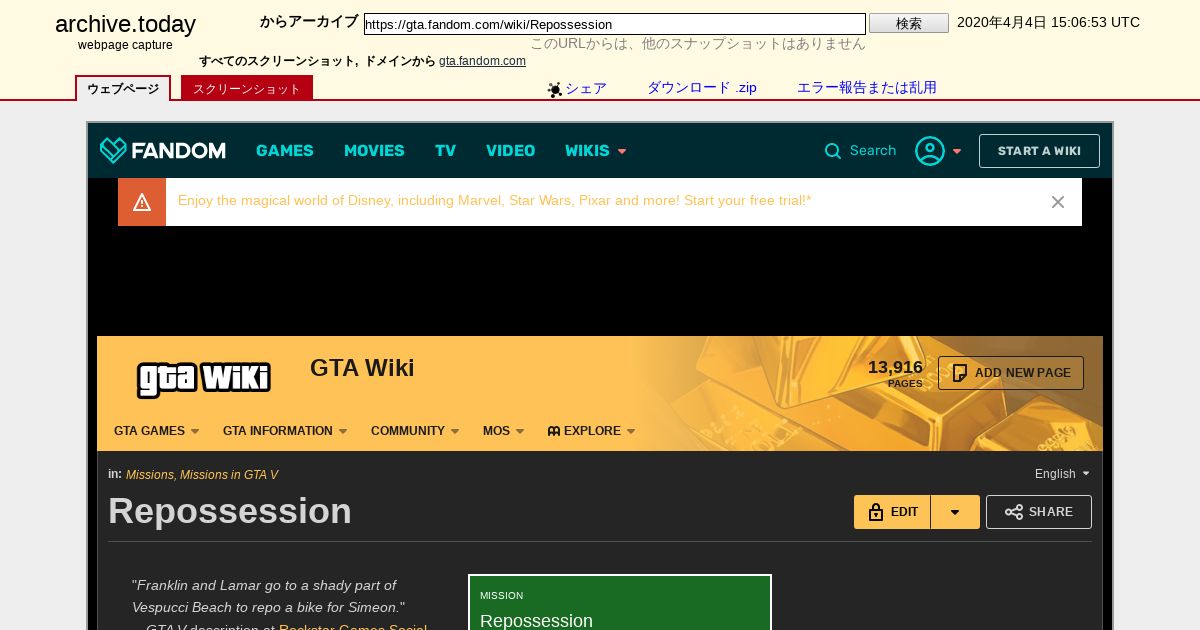The width and height of the screenshot is (1200, 630).
Task: Click the lock icon on Edit
Action: point(876,512)
